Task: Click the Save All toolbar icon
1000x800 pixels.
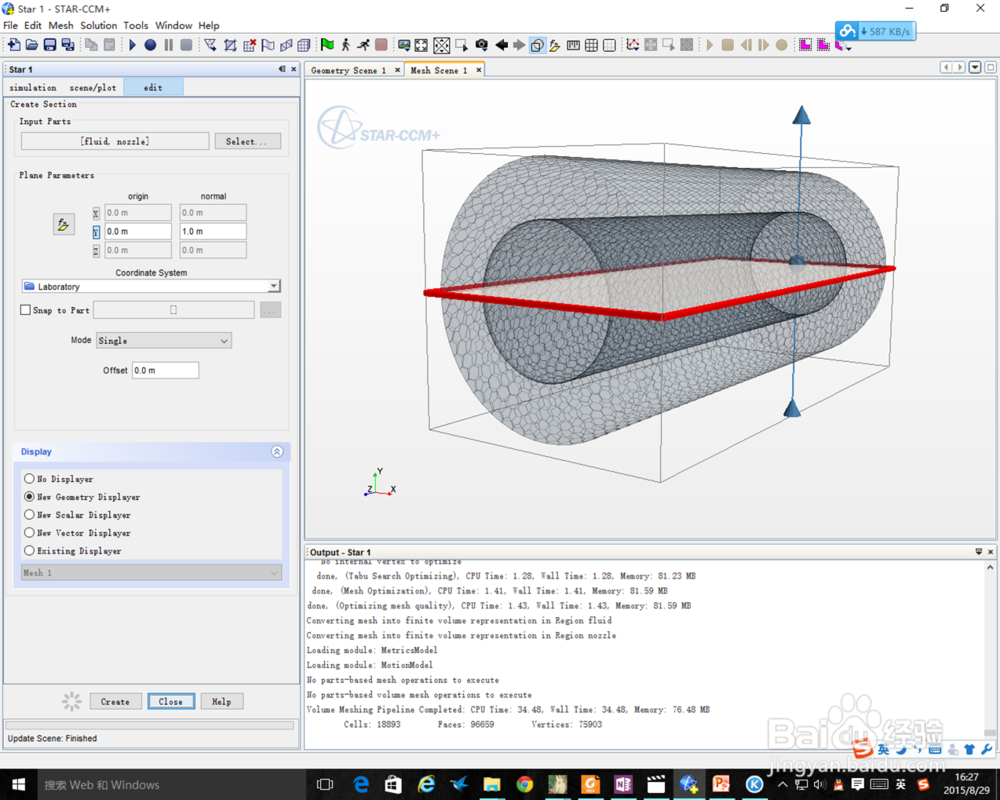Action: tap(68, 45)
